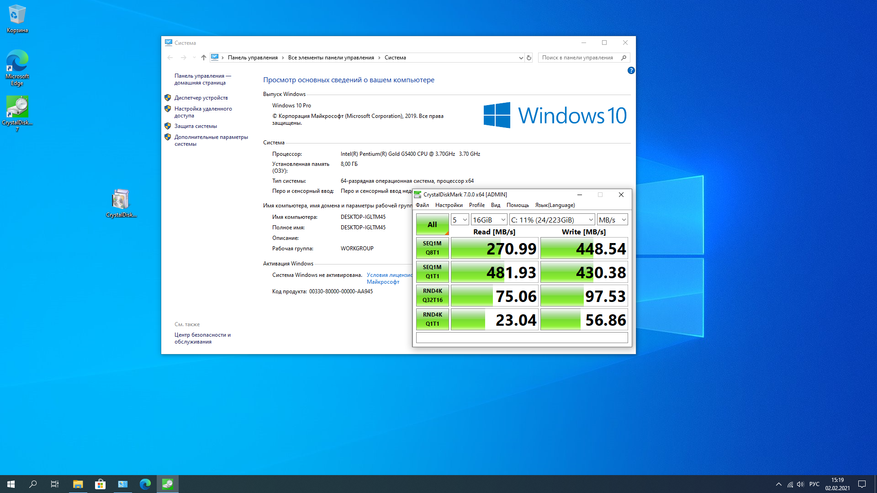Open Центр безопасности и обслуживания link
Viewport: 877px width, 493px height.
202,338
